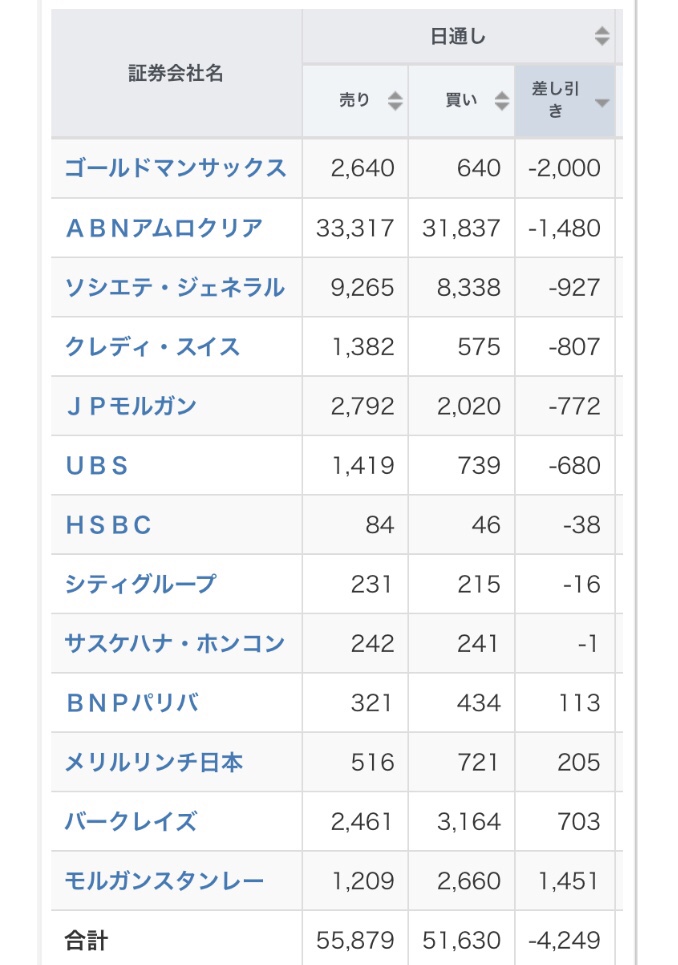Open サスケハナ・ホンコン broker link
678x965 pixels.
click(x=175, y=644)
